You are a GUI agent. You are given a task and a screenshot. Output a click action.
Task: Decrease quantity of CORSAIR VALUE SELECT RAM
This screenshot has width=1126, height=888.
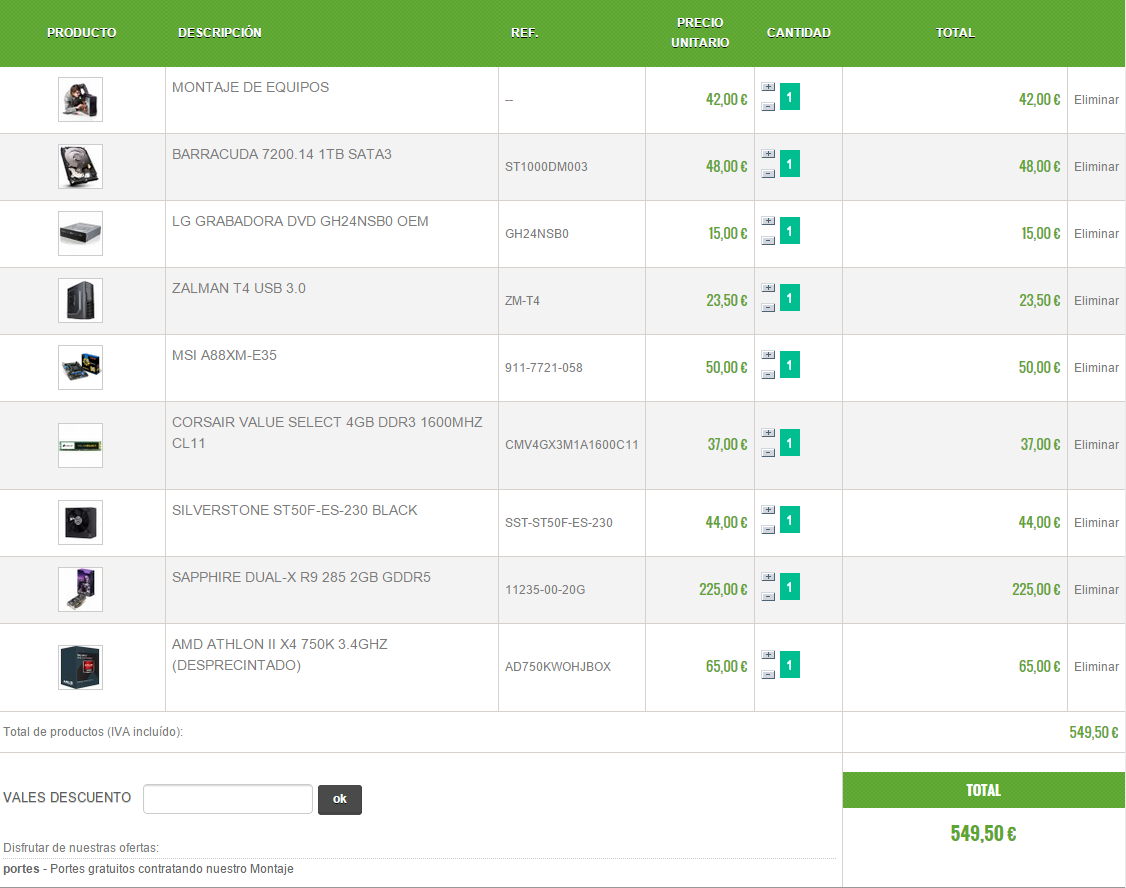[x=768, y=453]
